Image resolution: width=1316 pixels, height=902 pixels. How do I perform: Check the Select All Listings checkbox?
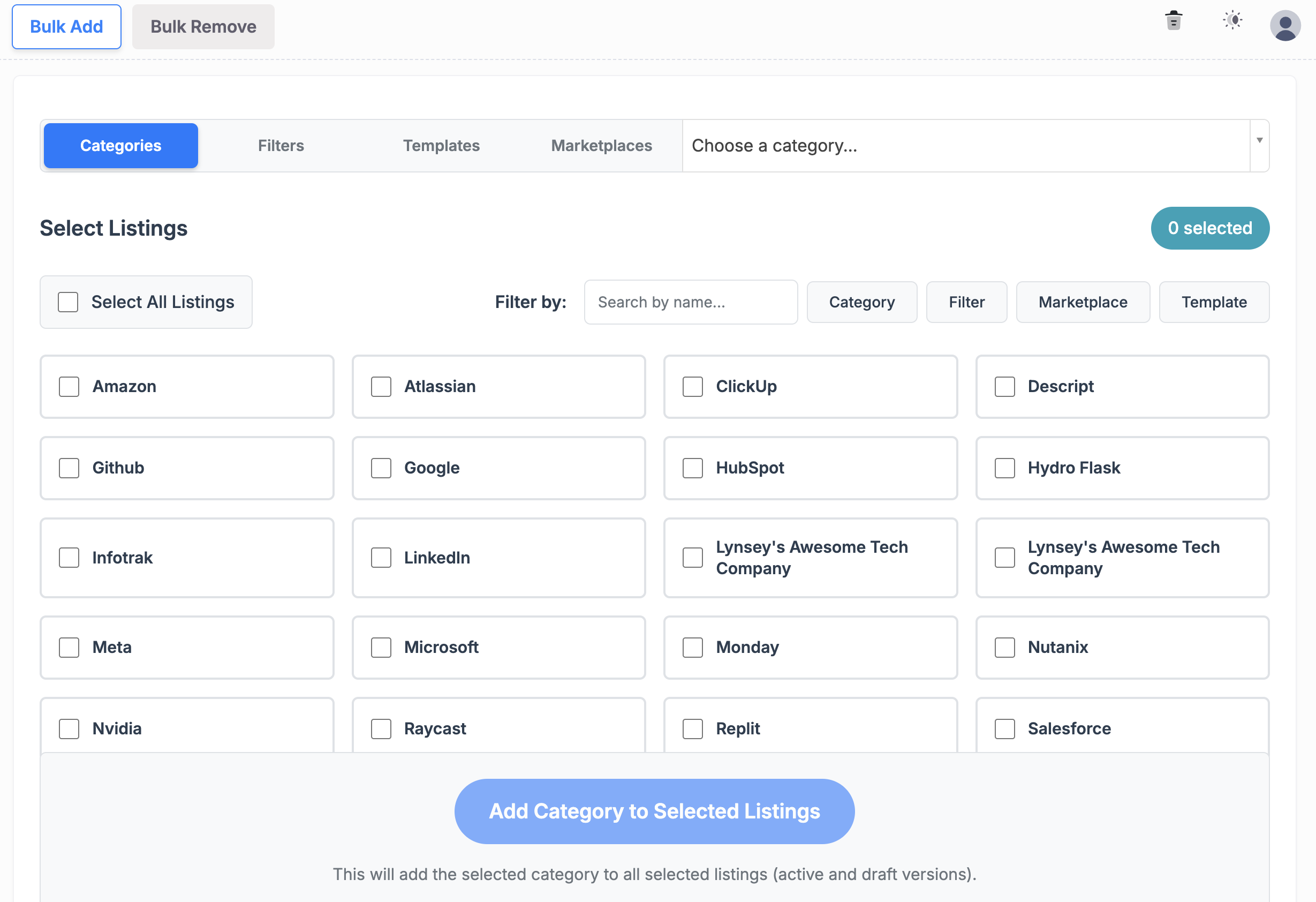pos(68,302)
